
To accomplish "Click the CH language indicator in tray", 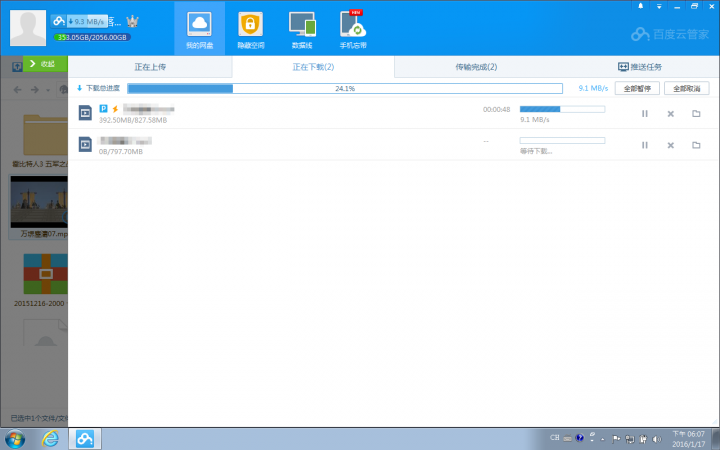I will (x=555, y=438).
